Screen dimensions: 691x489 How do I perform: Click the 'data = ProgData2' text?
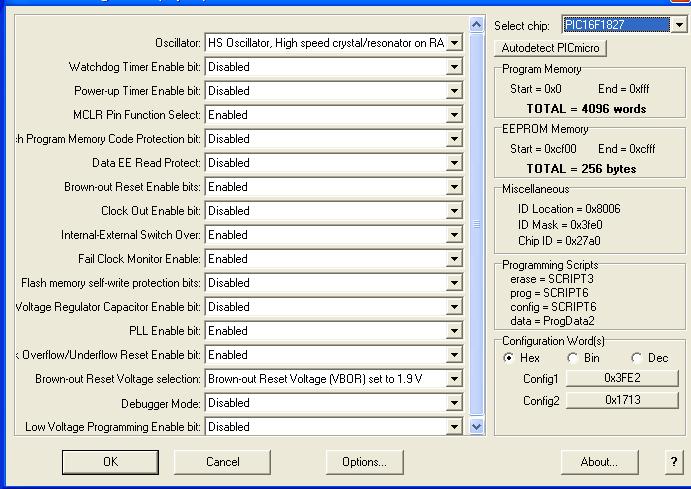(552, 321)
